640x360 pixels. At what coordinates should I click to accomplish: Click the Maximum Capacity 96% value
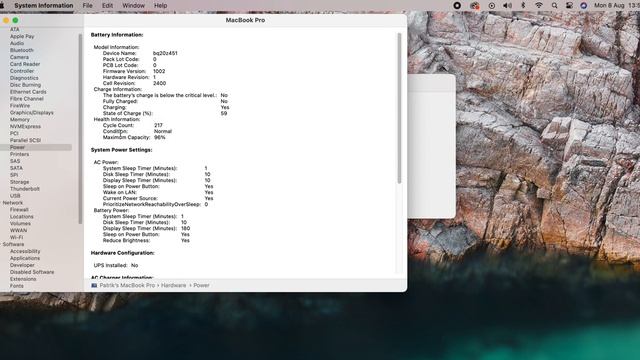(160, 138)
